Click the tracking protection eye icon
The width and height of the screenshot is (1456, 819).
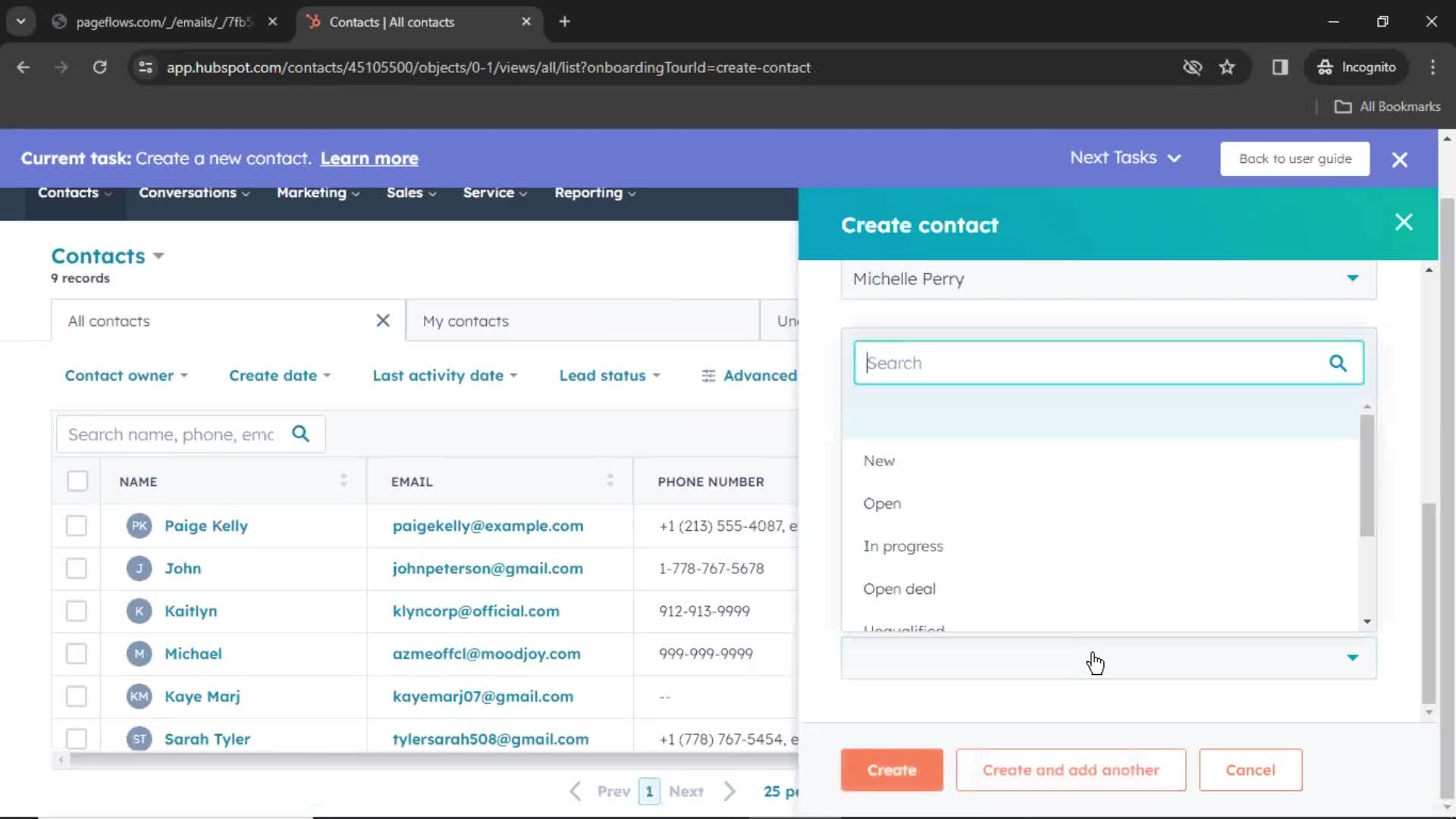pyautogui.click(x=1192, y=67)
